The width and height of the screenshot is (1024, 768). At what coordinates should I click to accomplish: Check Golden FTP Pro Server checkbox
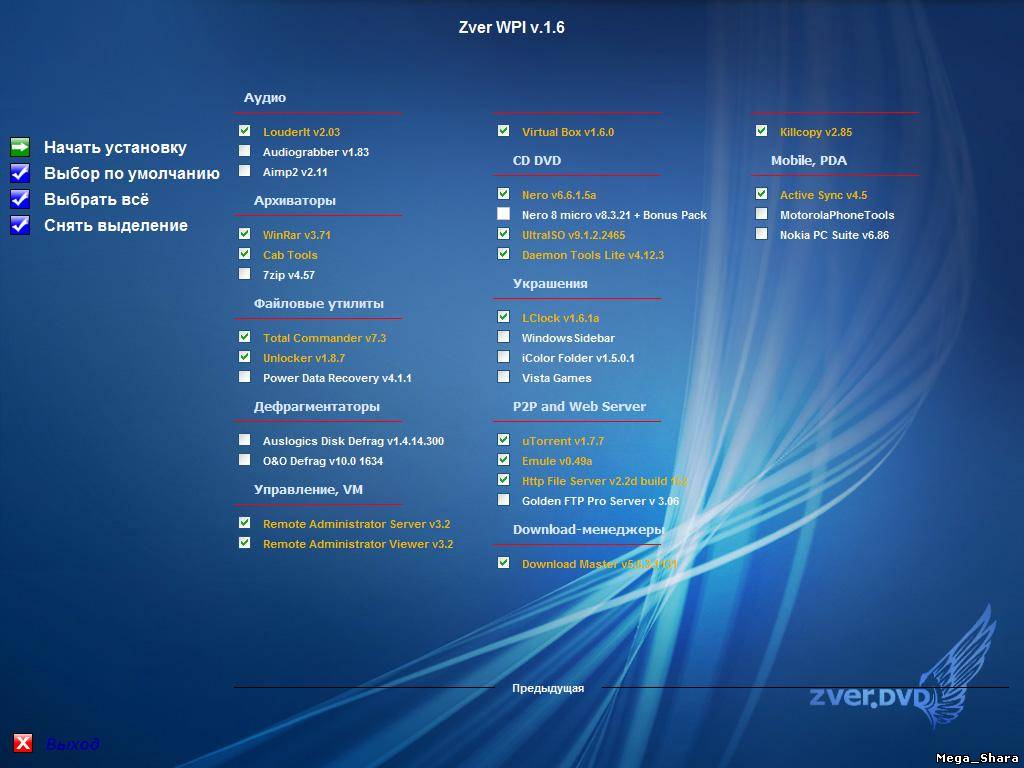coord(503,500)
